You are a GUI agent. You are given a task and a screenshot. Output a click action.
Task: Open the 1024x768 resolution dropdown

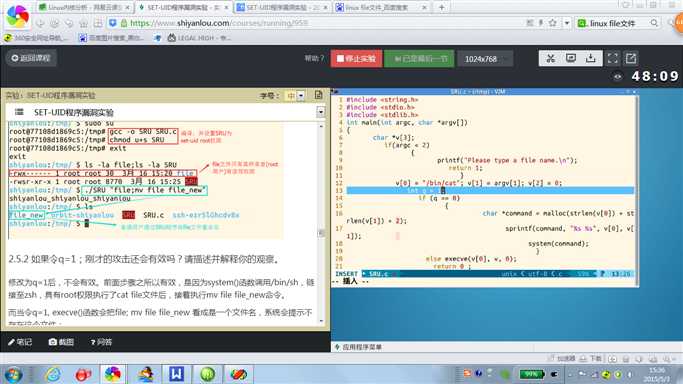pos(485,59)
